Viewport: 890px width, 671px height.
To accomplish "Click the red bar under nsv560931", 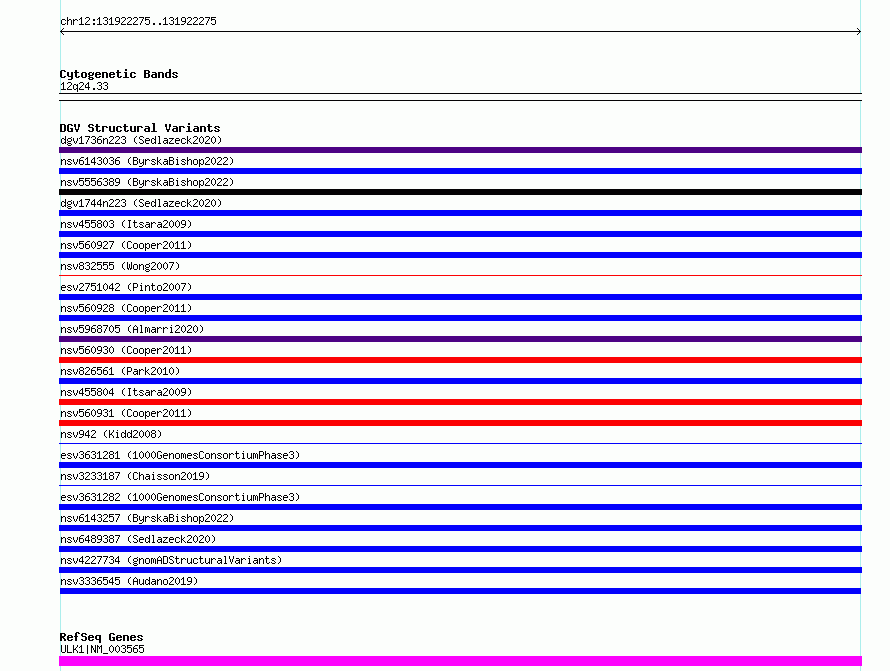I will (x=460, y=423).
